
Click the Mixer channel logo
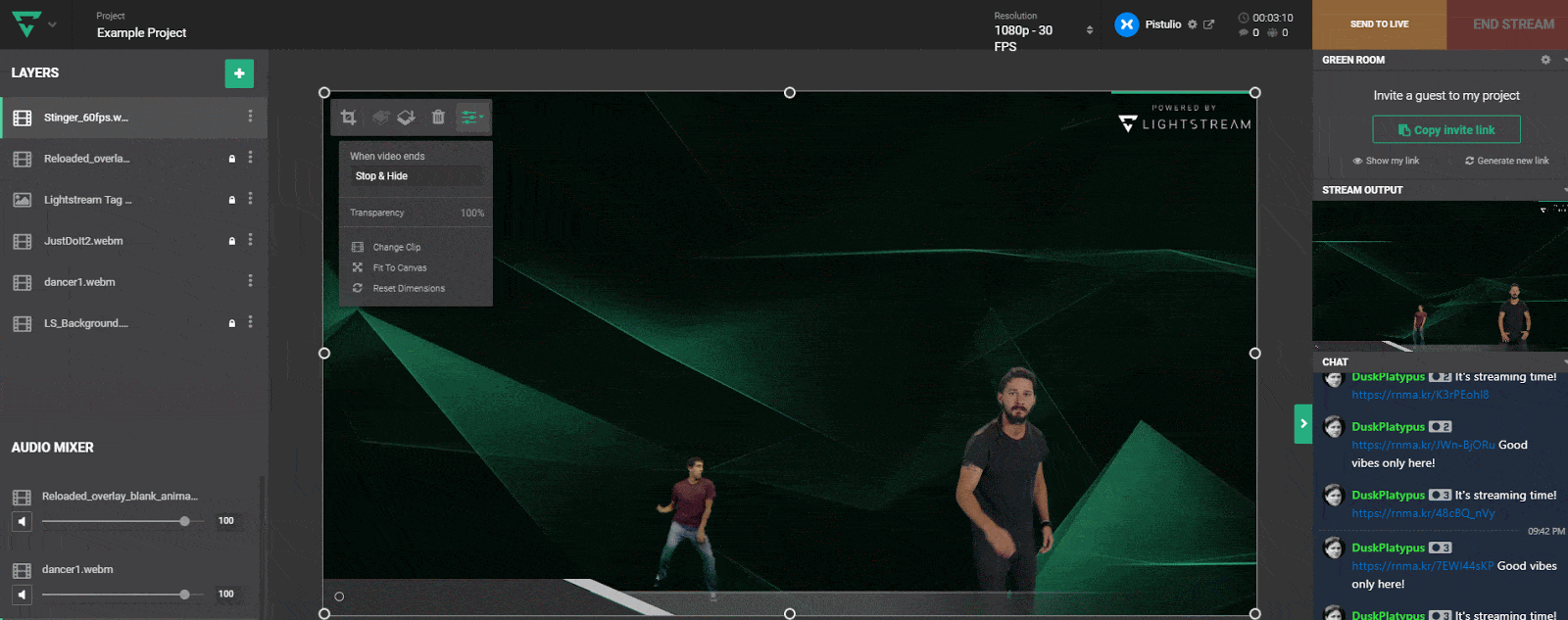click(x=1127, y=24)
